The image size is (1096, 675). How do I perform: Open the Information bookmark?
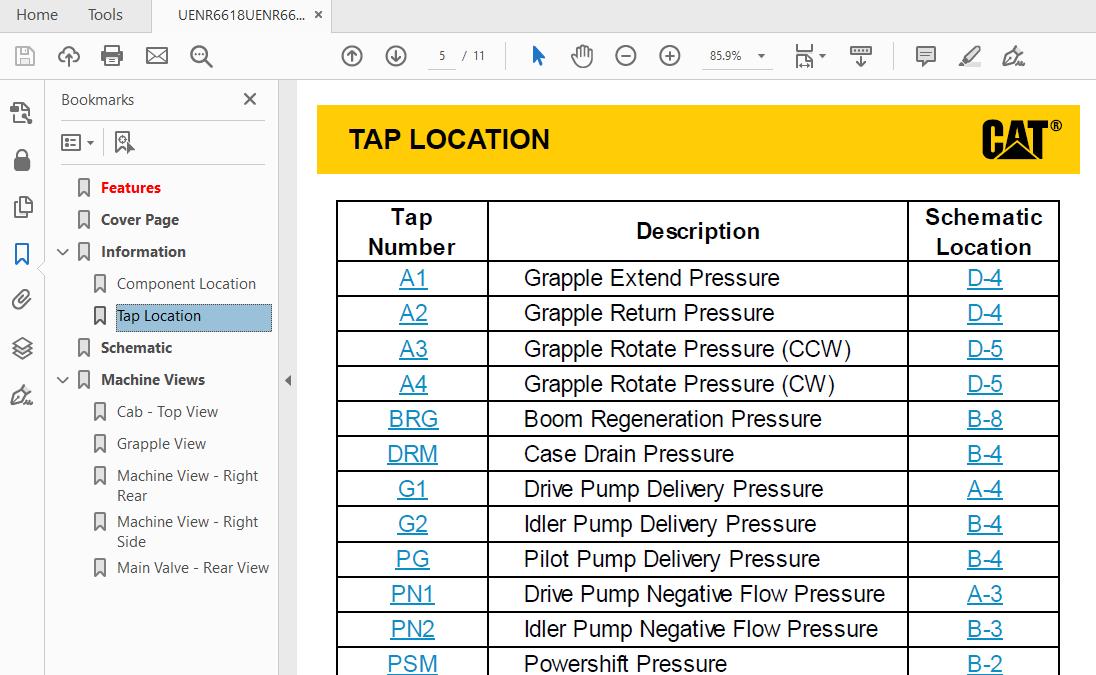(x=143, y=252)
